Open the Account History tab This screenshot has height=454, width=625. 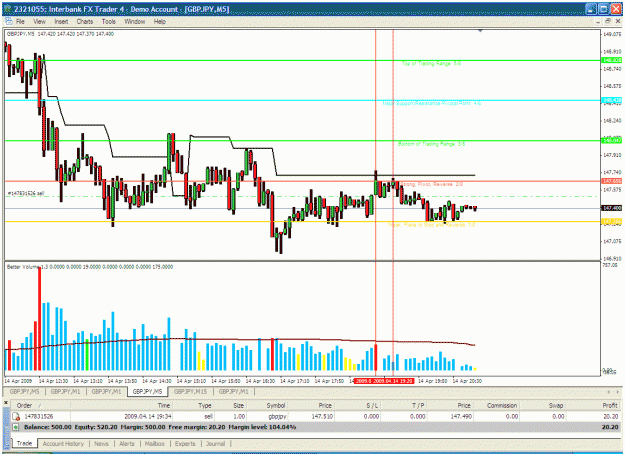[63, 444]
